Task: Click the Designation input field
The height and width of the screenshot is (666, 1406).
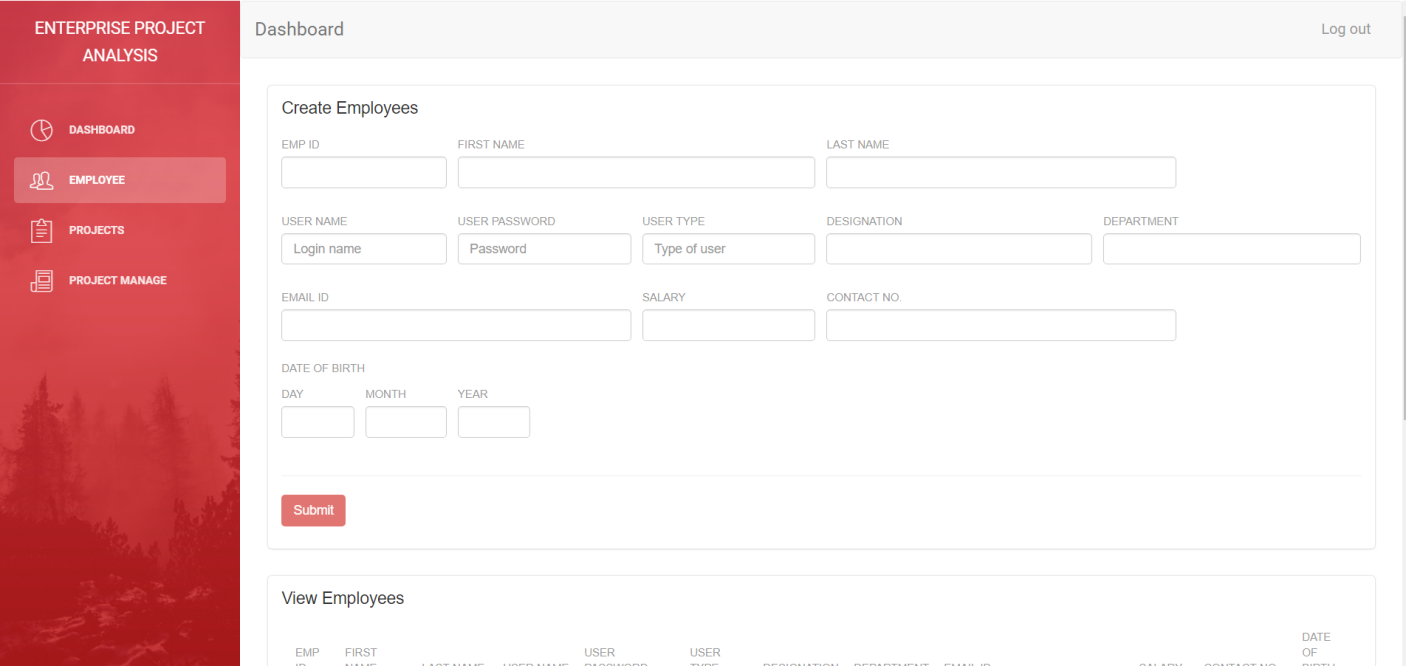Action: (959, 249)
